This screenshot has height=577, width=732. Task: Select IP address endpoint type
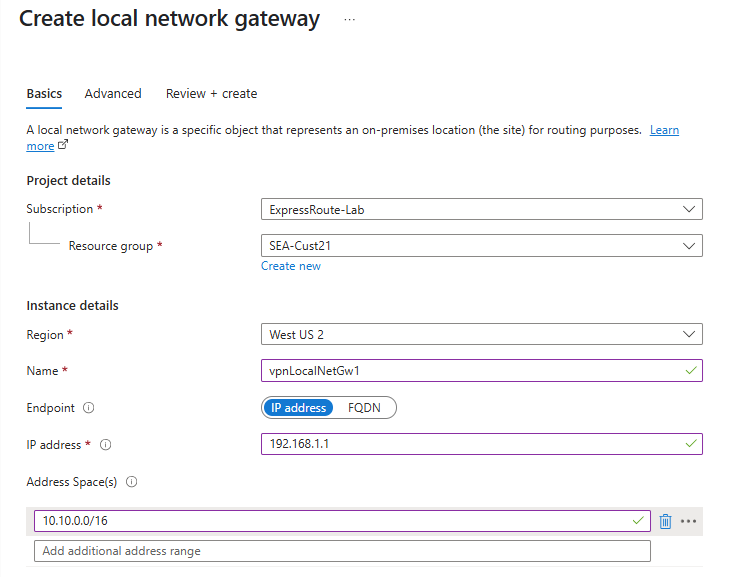(x=298, y=408)
